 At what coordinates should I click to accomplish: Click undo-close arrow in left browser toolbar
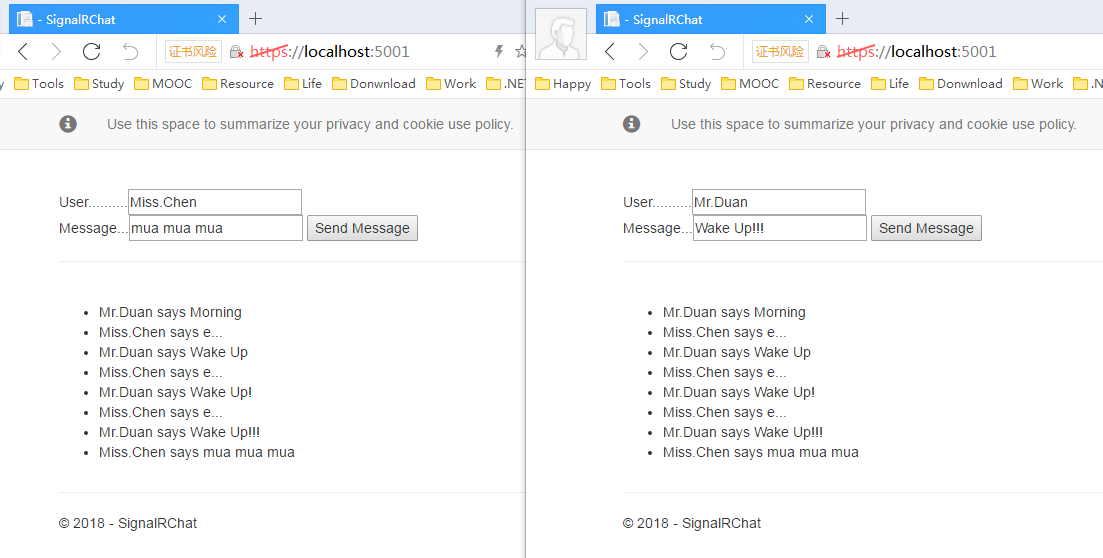(x=130, y=51)
